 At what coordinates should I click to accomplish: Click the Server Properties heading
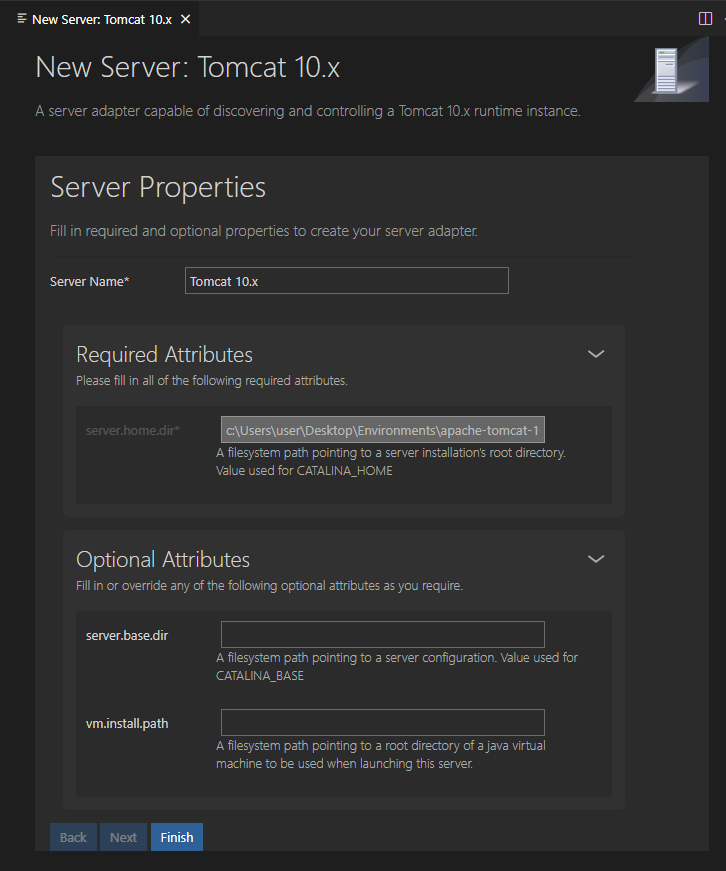click(x=158, y=187)
